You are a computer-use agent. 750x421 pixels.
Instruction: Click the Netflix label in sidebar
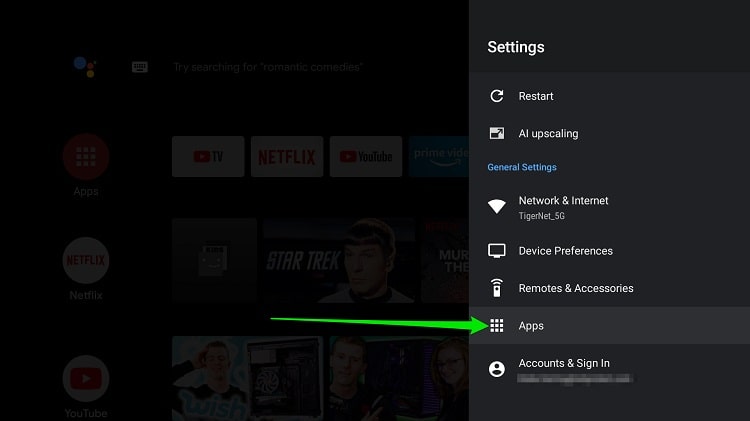86,295
